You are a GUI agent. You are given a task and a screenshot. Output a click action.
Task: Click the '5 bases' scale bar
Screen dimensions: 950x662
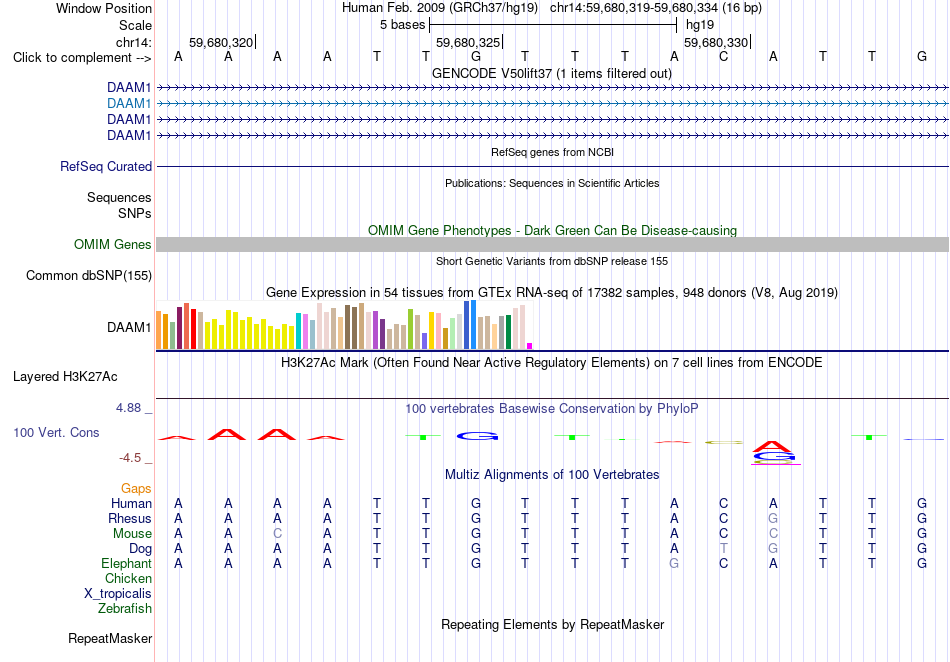pyautogui.click(x=553, y=25)
